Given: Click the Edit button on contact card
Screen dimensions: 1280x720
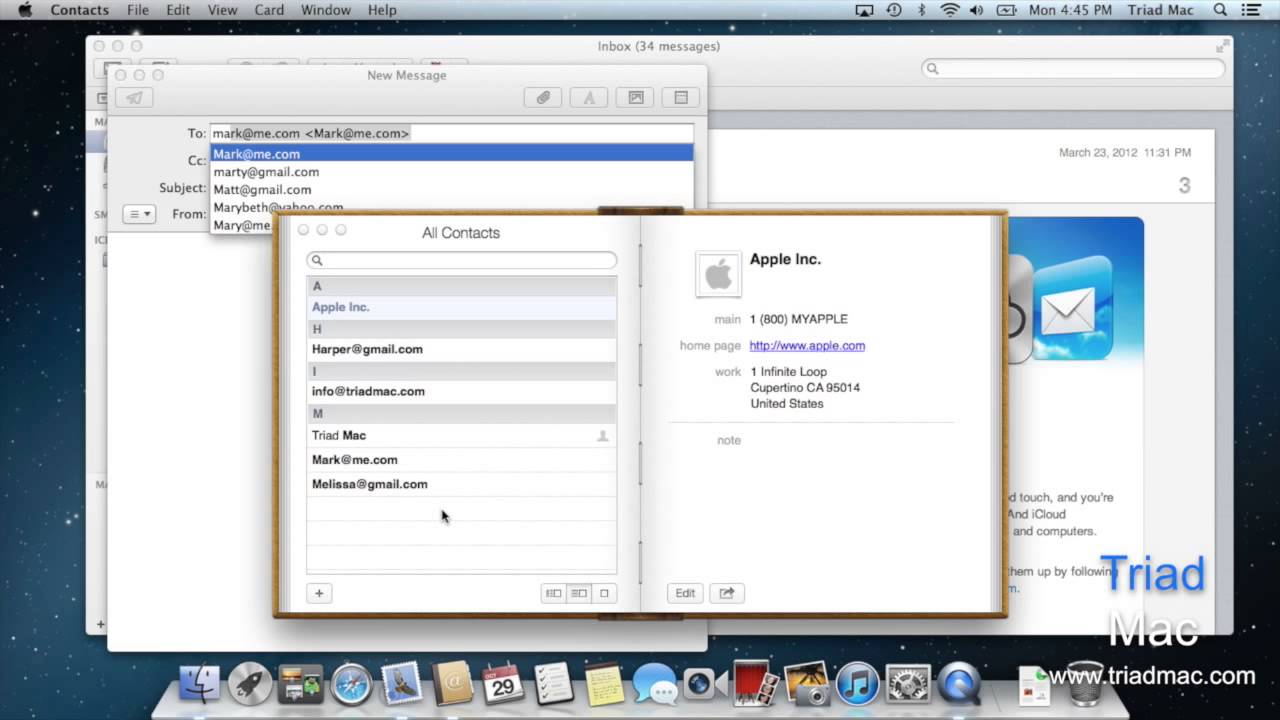Looking at the screenshot, I should coord(685,593).
